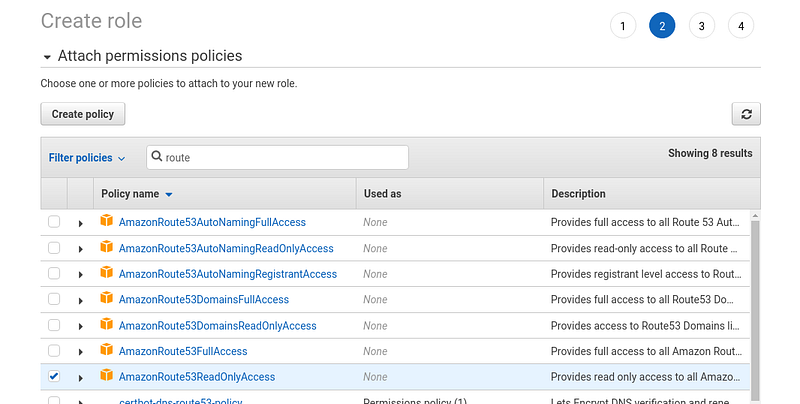Click the policy search field containing route
Viewport: 800px width, 404px height.
coord(278,157)
